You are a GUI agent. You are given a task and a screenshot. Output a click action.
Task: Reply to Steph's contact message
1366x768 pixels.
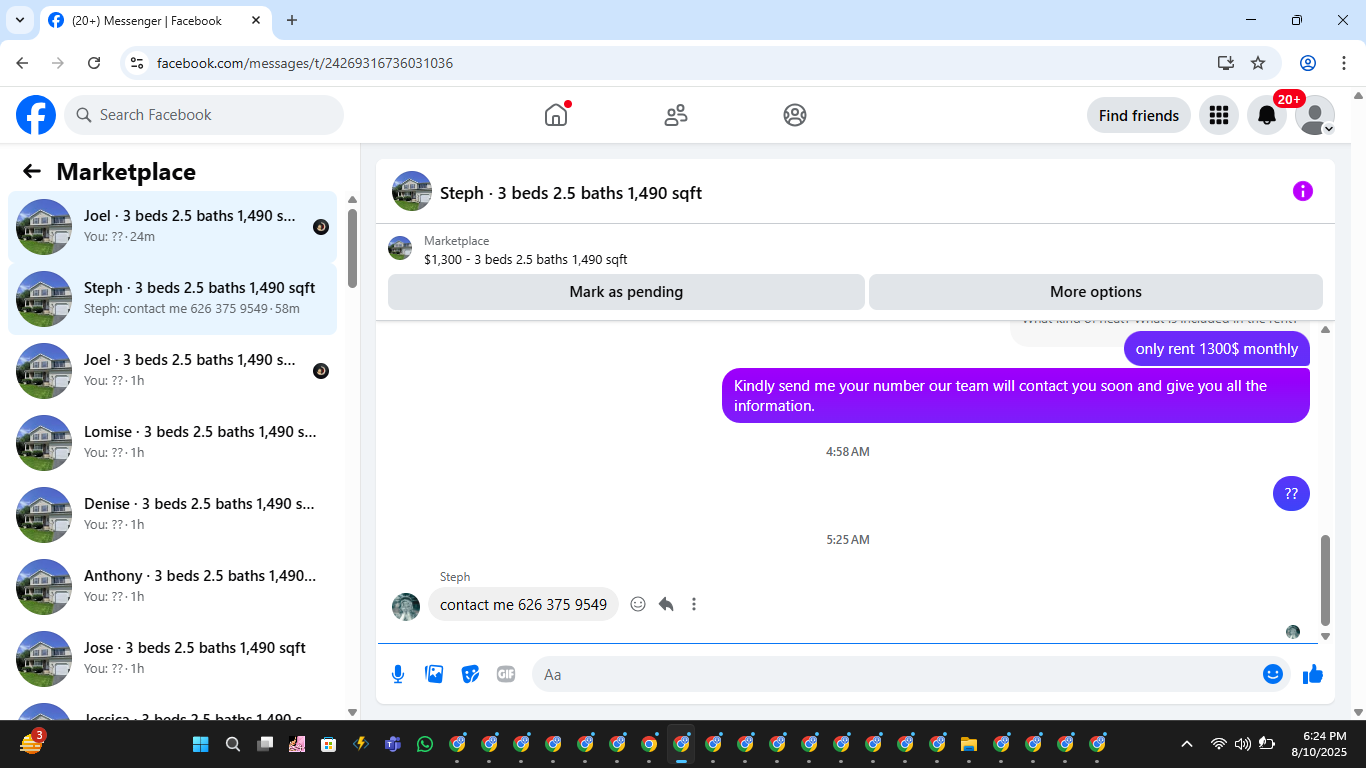click(x=666, y=604)
